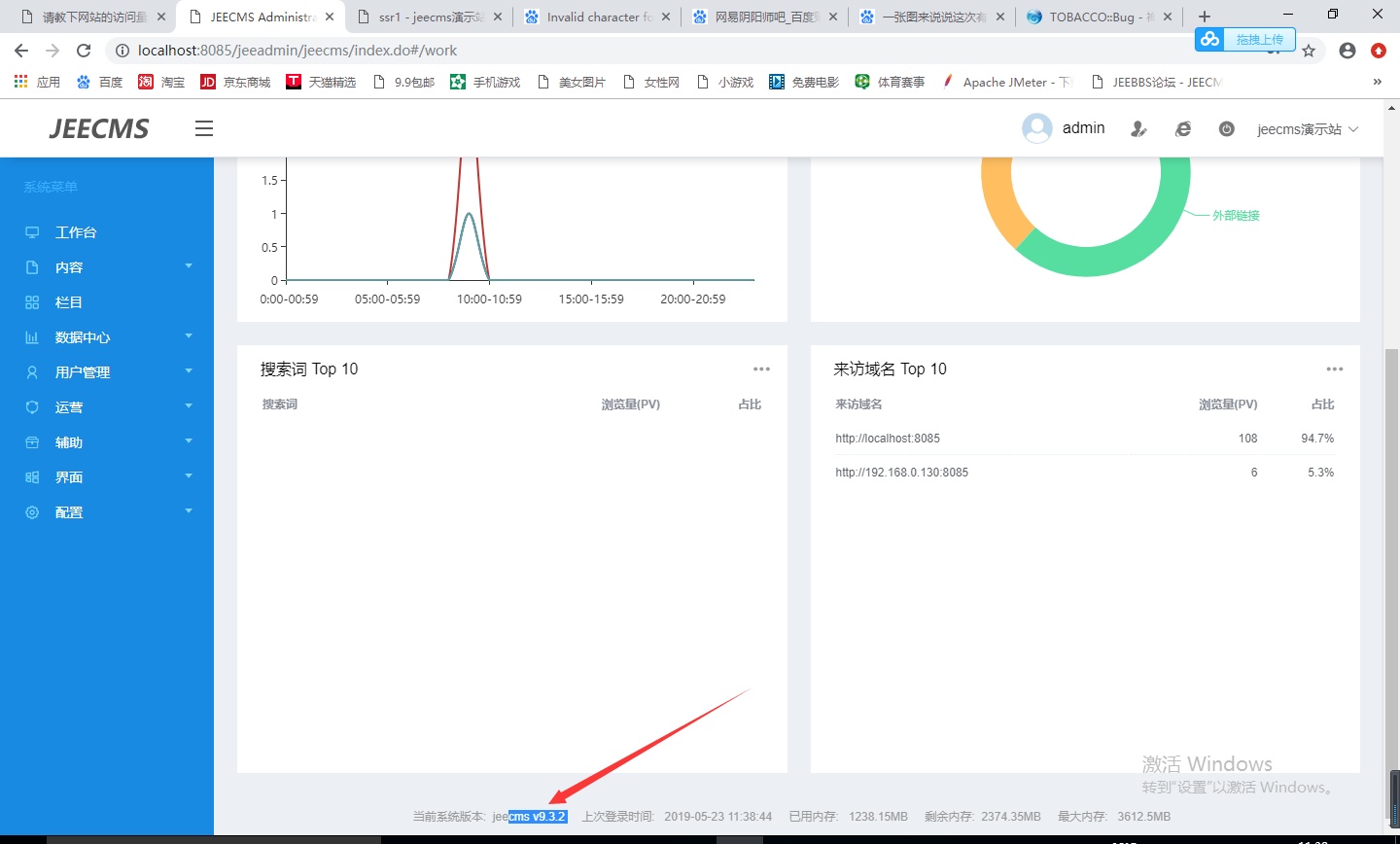
Task: Open the 运营 sidebar menu
Action: pyautogui.click(x=69, y=407)
